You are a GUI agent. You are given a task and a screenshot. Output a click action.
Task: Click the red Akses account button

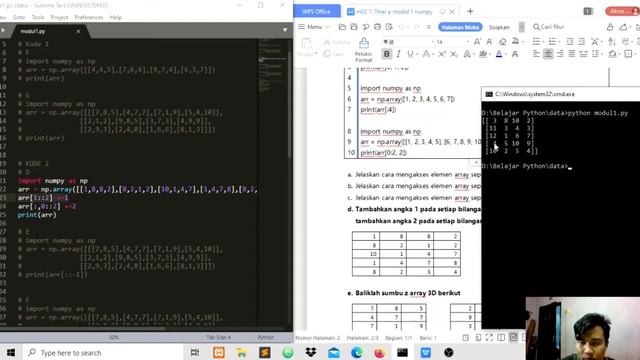point(622,11)
